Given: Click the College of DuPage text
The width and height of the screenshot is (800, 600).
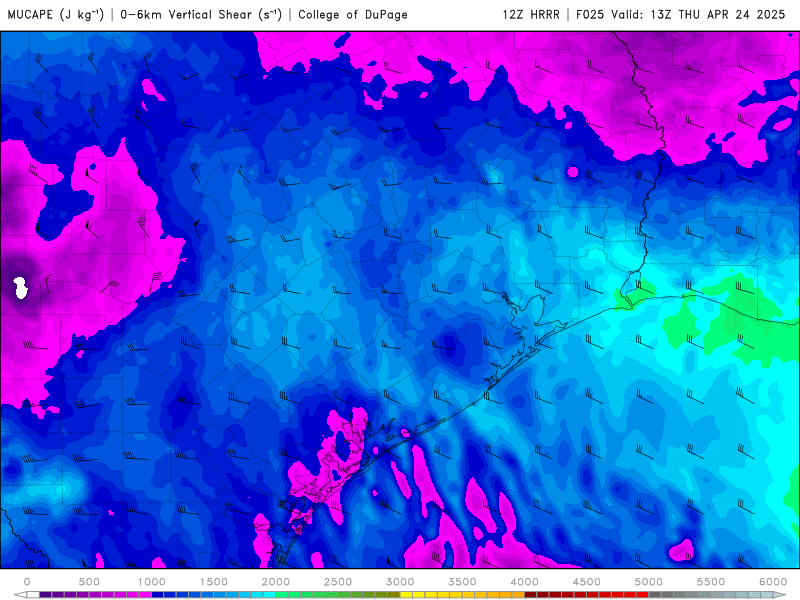Looking at the screenshot, I should coord(353,14).
